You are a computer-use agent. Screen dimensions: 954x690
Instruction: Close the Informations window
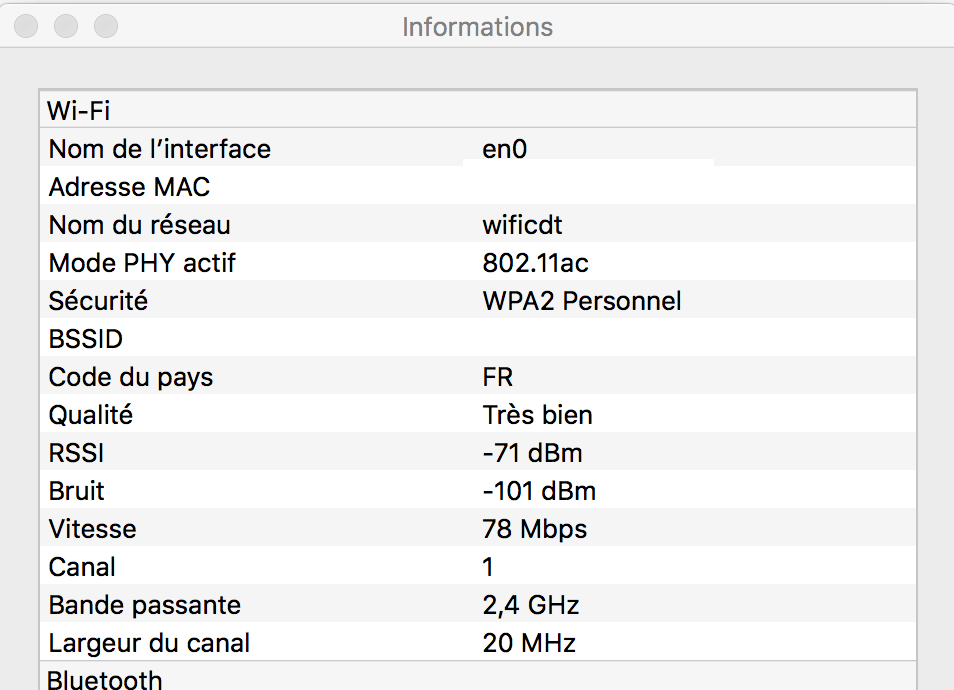26,26
